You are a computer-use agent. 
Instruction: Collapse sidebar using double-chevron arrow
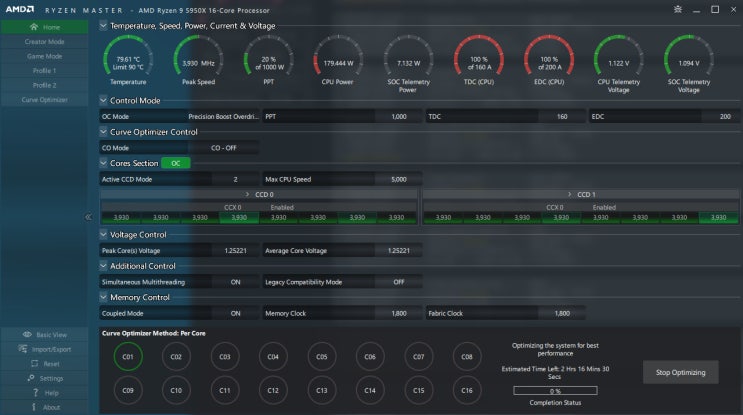(88, 217)
